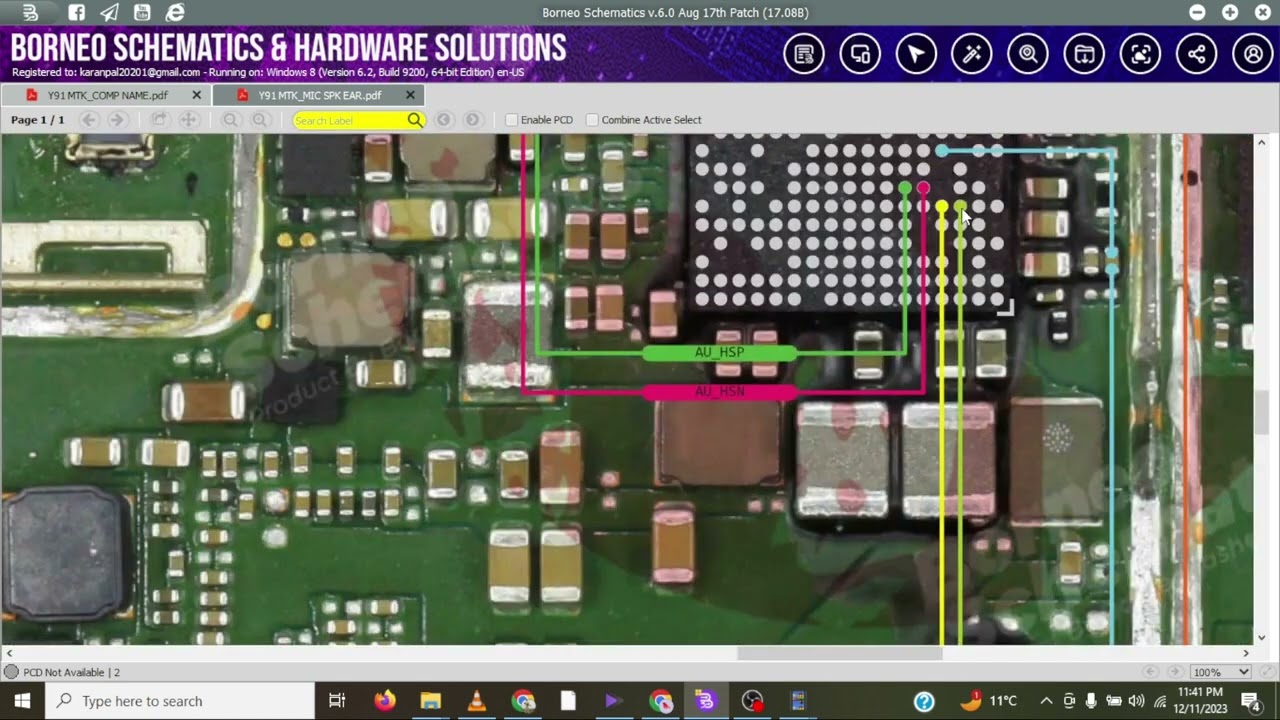Click the horizontal scrollbar right arrow
The image size is (1280, 720).
pyautogui.click(x=1246, y=653)
